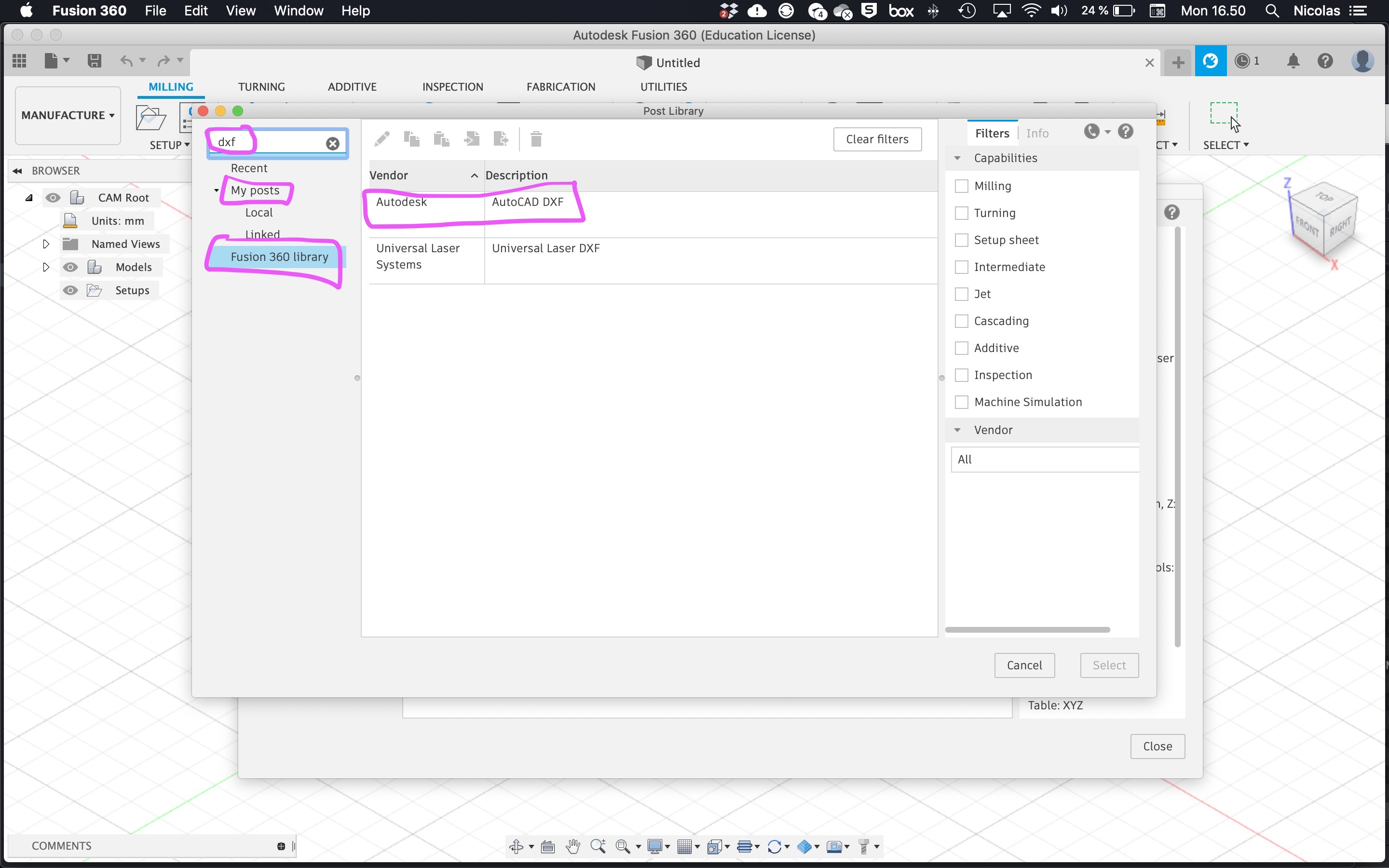The image size is (1389, 868).
Task: Enable the Turning capability filter
Action: (961, 213)
